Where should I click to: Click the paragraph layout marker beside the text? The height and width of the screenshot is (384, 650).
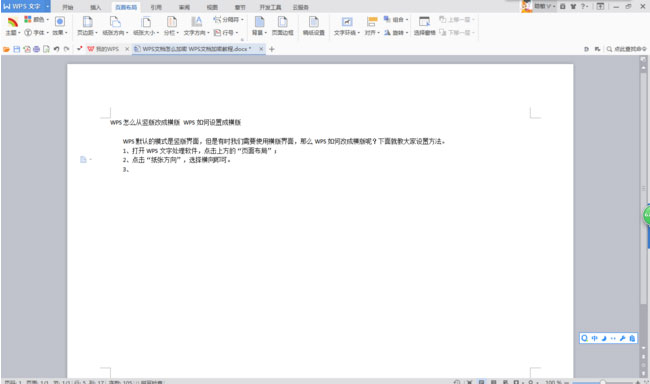pyautogui.click(x=85, y=160)
